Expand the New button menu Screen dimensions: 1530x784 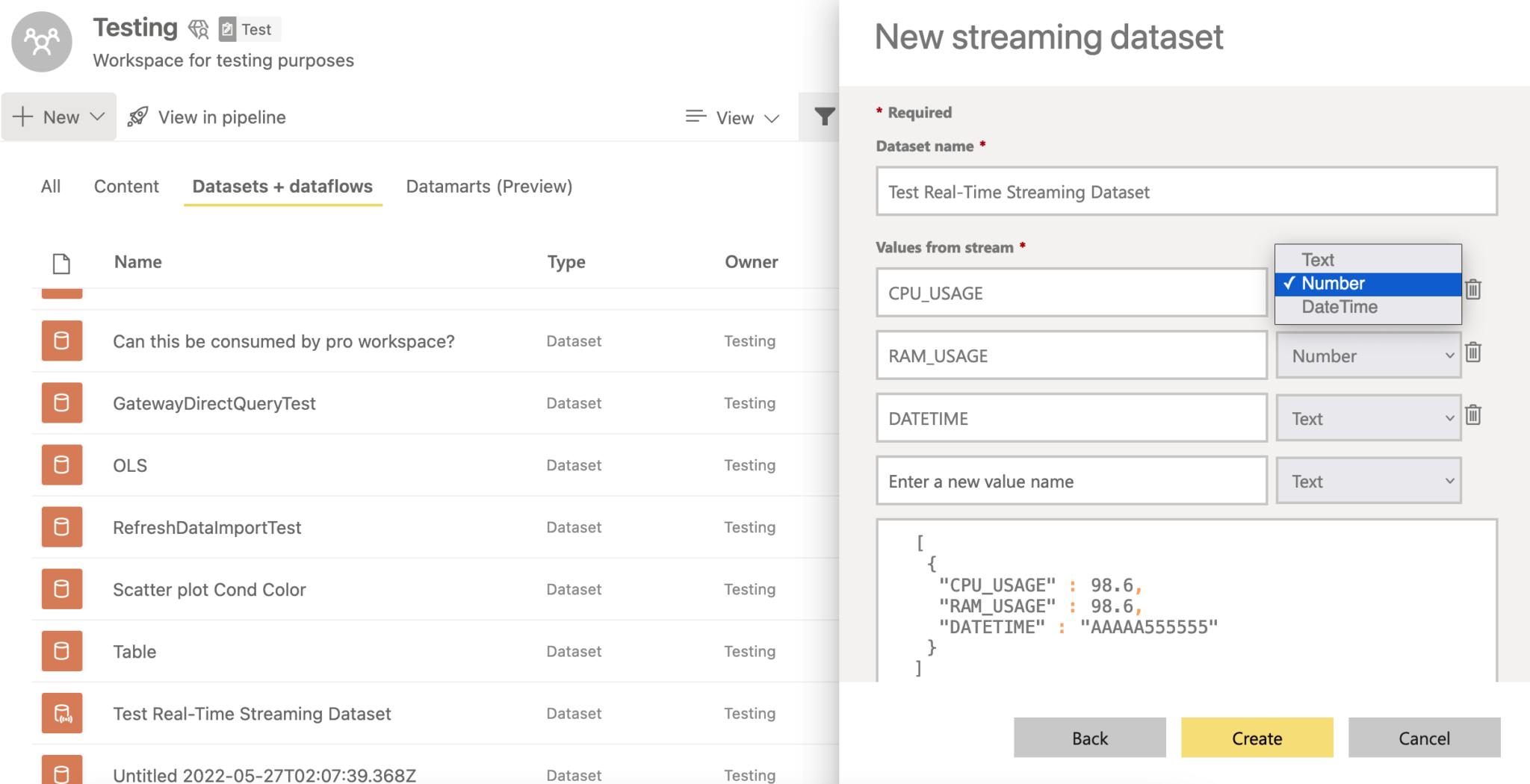pos(96,116)
